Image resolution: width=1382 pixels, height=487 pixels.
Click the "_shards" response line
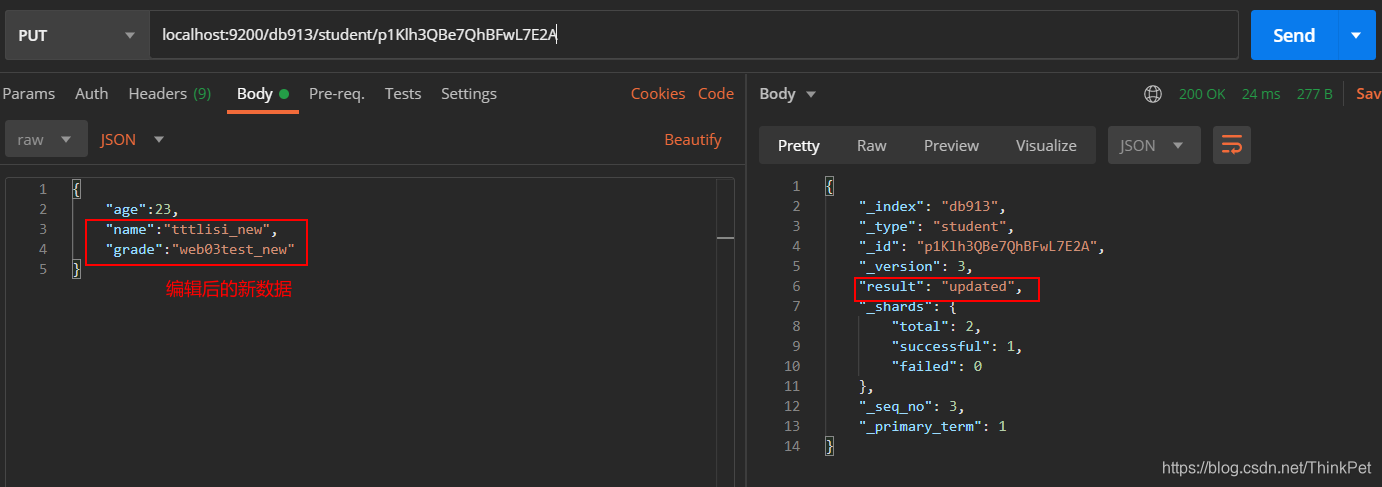pos(910,306)
